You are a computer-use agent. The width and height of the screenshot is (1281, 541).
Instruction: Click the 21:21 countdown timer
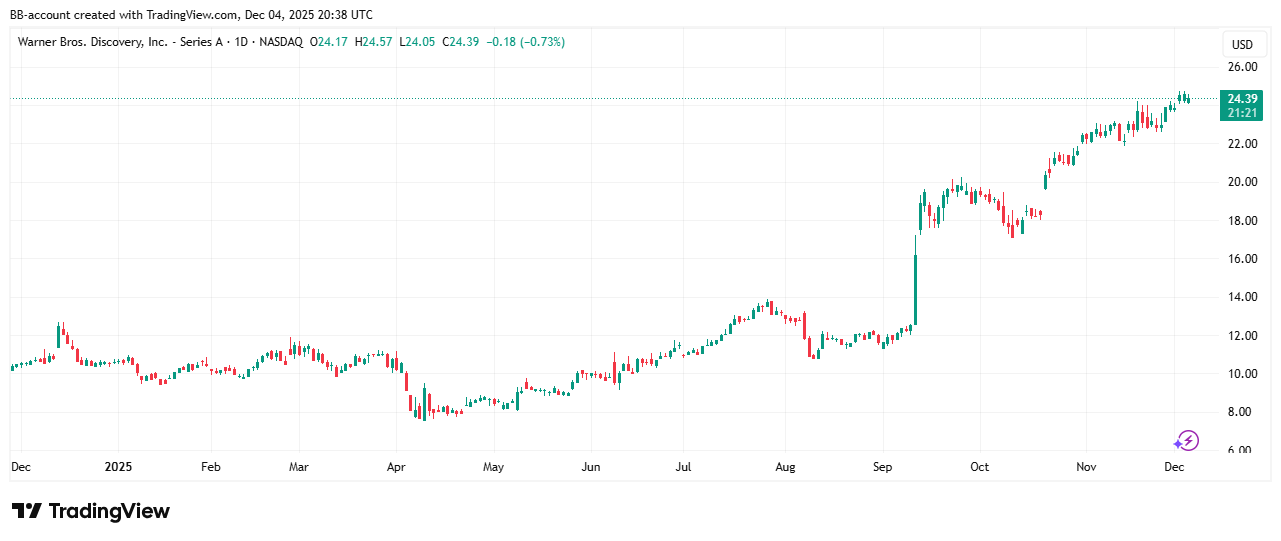coord(1242,112)
